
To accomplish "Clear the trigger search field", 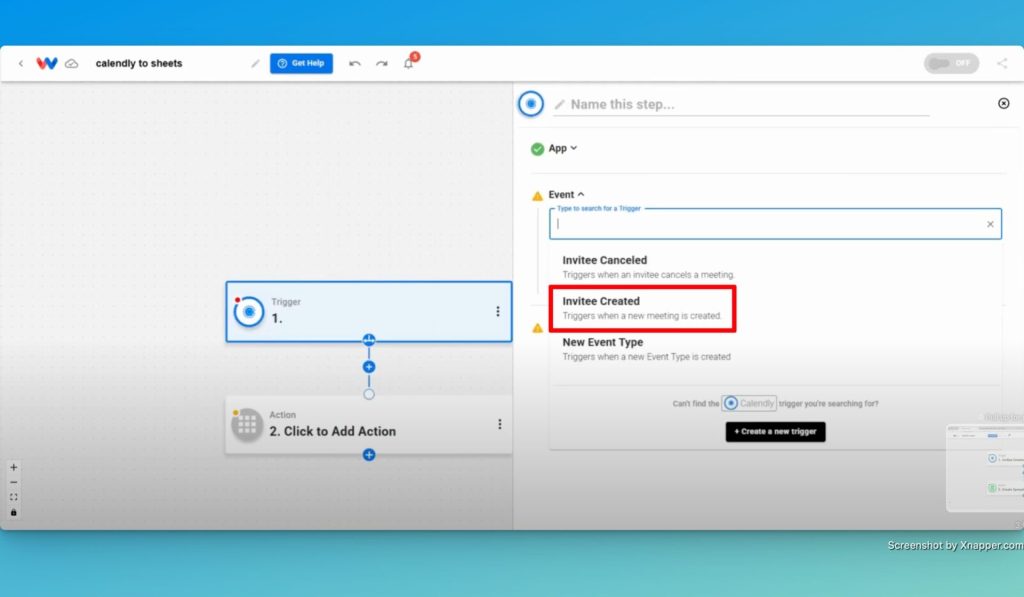I will click(x=990, y=224).
